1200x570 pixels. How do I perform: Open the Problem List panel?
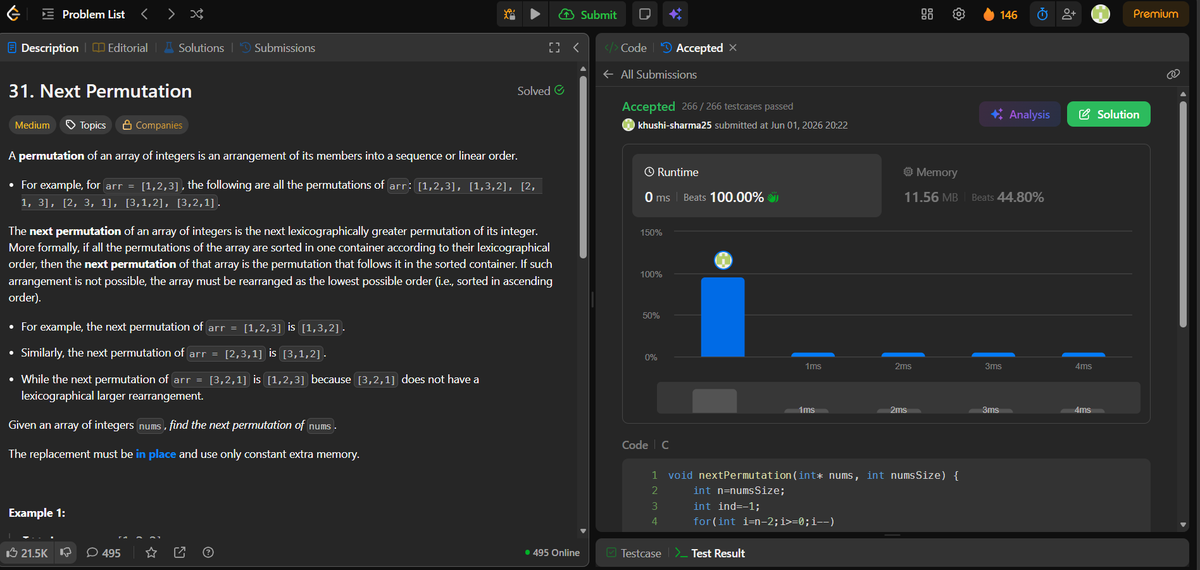click(x=84, y=14)
